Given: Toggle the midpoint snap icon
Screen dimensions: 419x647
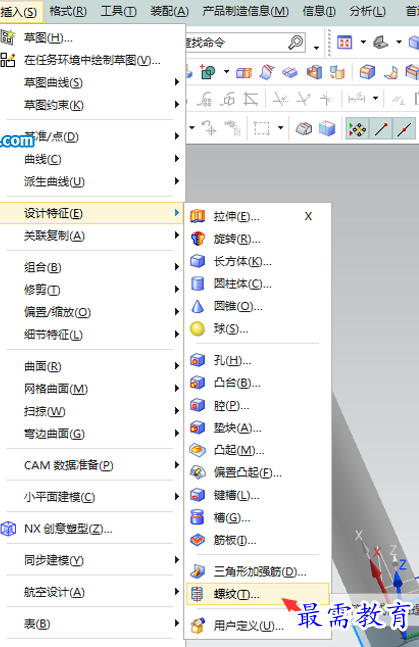Looking at the screenshot, I should coord(404,129).
